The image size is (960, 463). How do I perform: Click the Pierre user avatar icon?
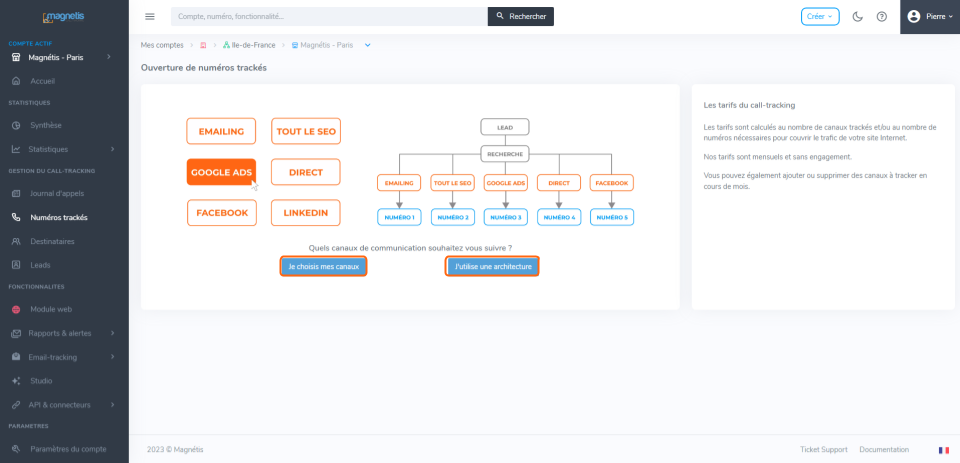coord(913,17)
